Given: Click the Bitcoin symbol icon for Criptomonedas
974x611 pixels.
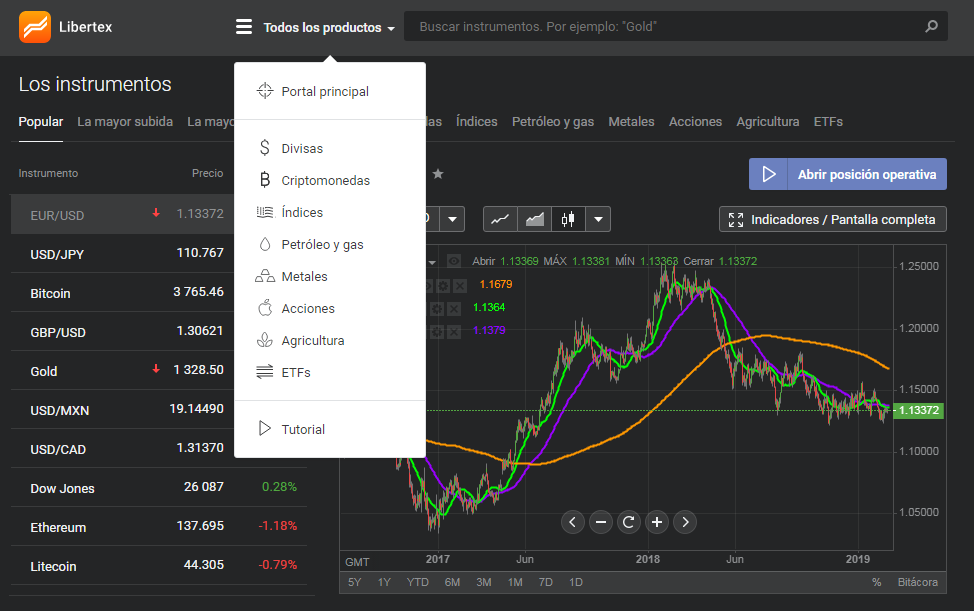Looking at the screenshot, I should (265, 180).
